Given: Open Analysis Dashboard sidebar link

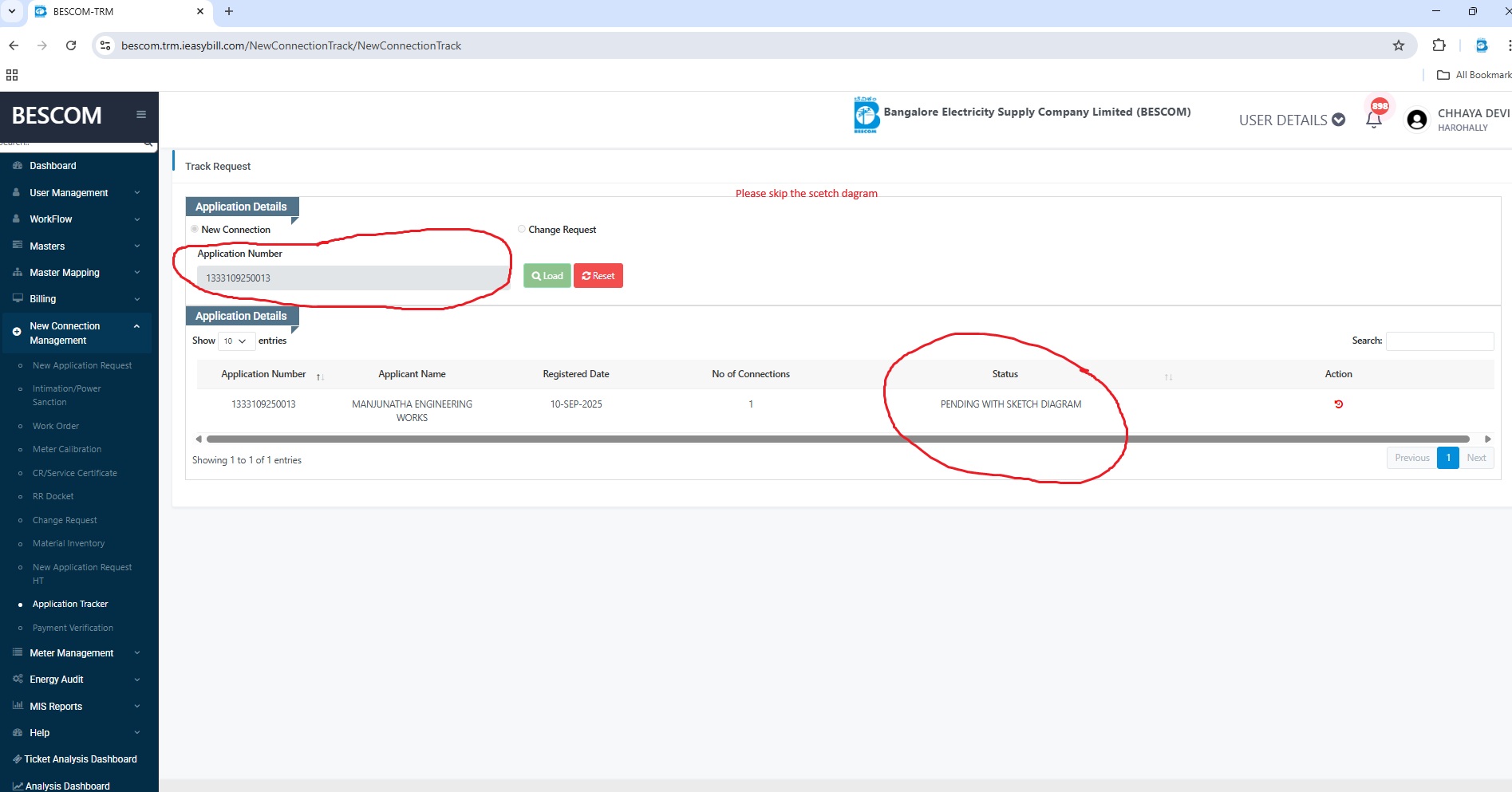Looking at the screenshot, I should 67,786.
